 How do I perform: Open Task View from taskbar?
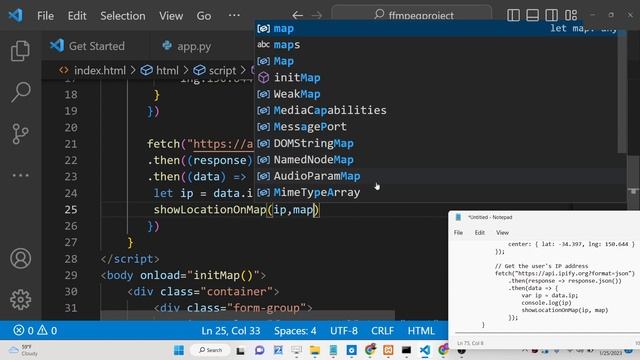coord(240,350)
